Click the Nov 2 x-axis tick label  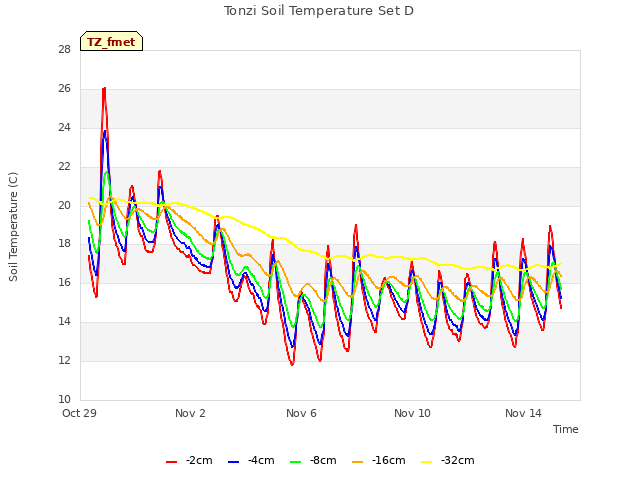coord(190,413)
